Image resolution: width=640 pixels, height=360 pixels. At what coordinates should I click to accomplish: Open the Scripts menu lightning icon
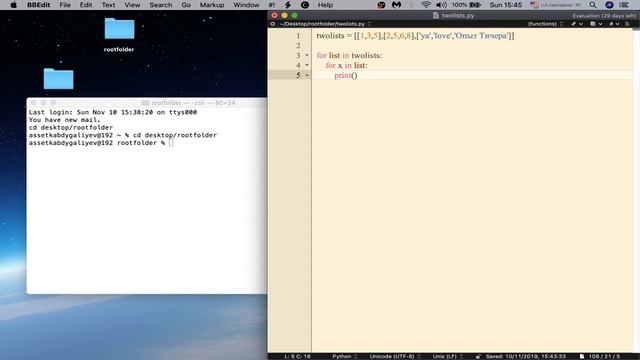pos(288,5)
